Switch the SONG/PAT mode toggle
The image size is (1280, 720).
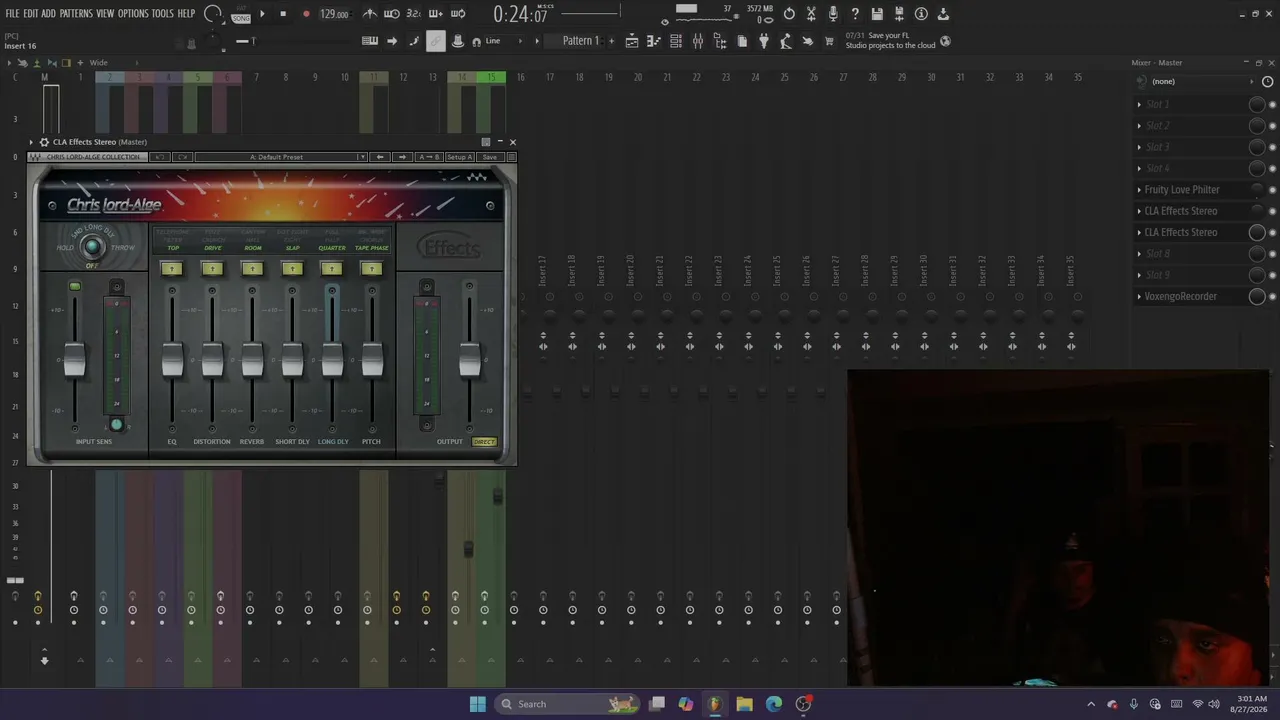(241, 15)
